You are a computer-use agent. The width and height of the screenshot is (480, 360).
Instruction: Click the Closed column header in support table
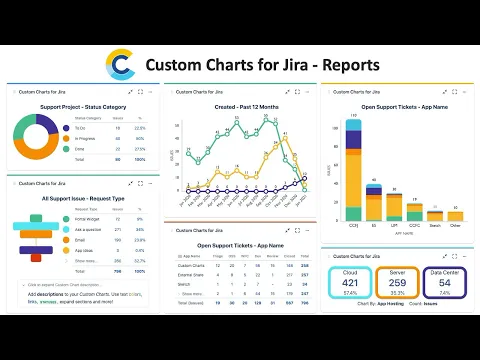pyautogui.click(x=289, y=256)
